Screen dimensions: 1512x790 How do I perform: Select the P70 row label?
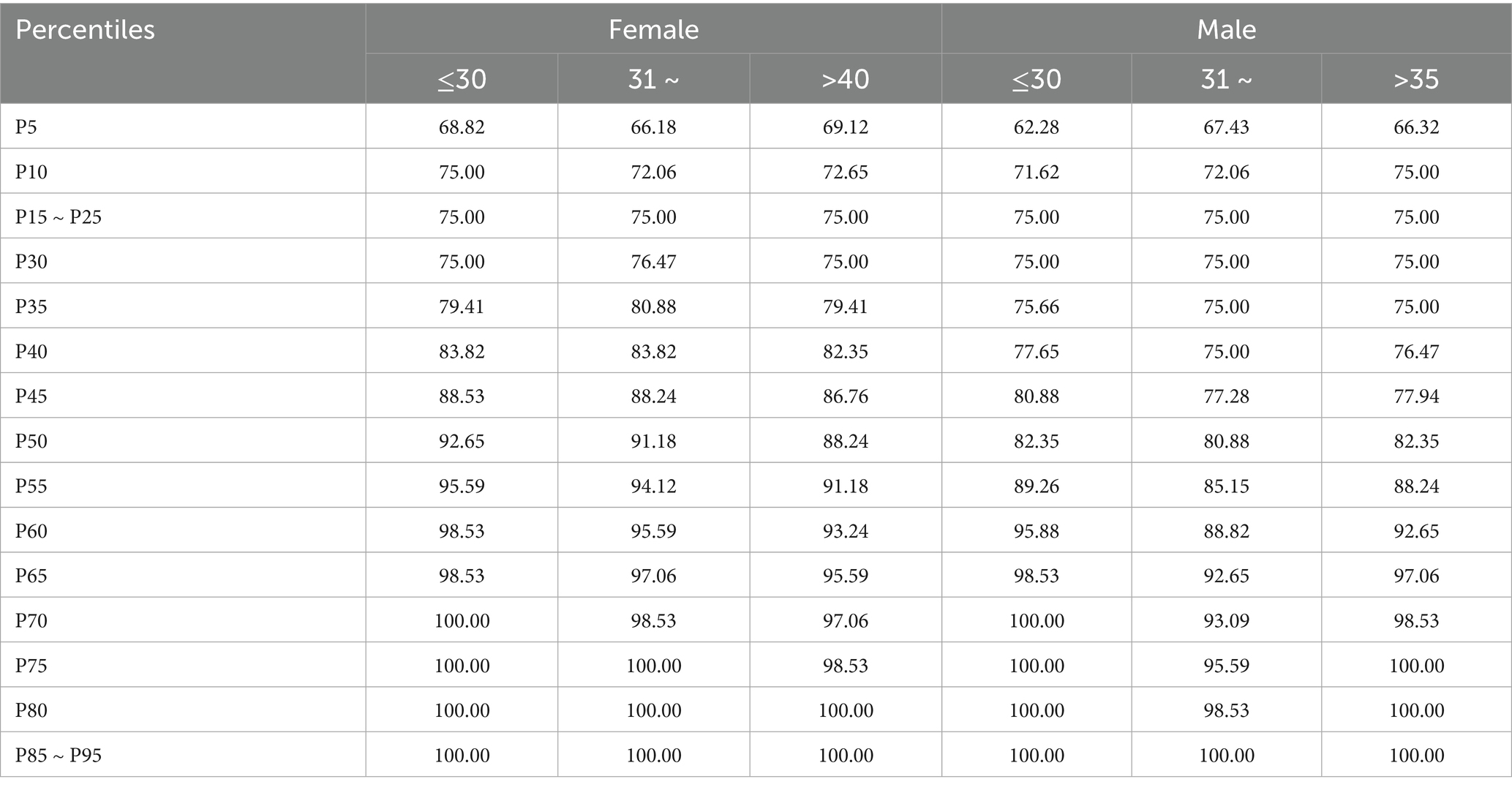(x=31, y=621)
